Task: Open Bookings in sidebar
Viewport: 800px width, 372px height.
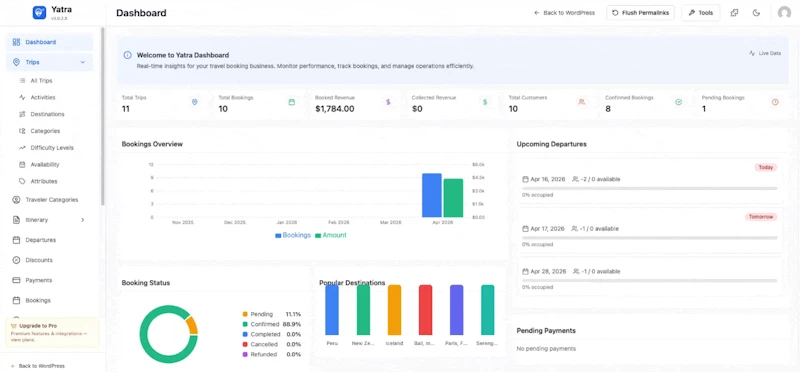Action: pyautogui.click(x=38, y=301)
